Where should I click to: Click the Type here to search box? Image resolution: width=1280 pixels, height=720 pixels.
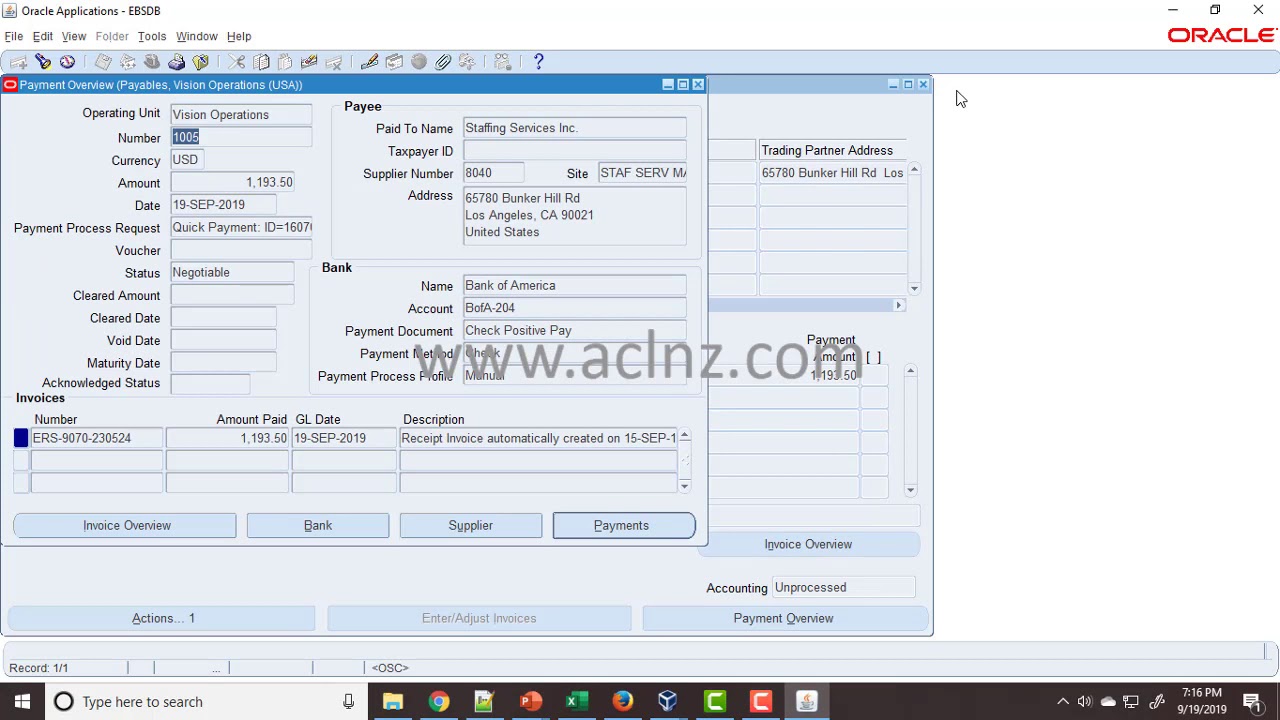pyautogui.click(x=205, y=702)
